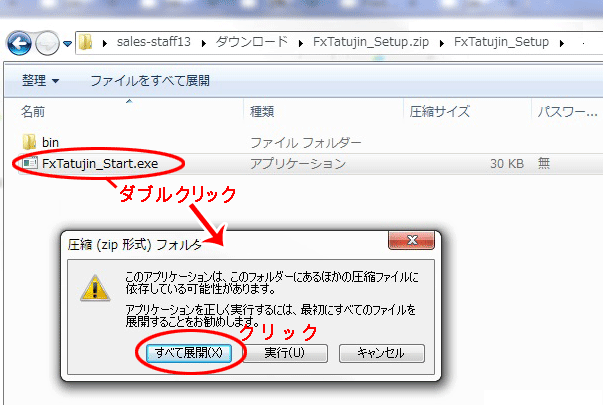603x405 pixels.
Task: Sort by the パスワー... column header
Action: click(567, 112)
